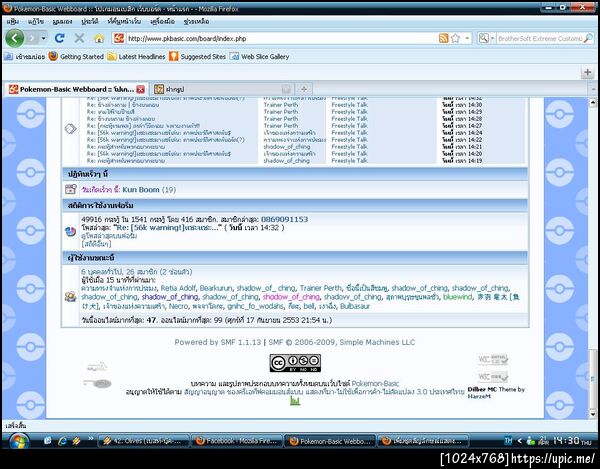Open the second menu bar item
Image resolution: width=600 pixels, height=469 pixels.
click(36, 21)
